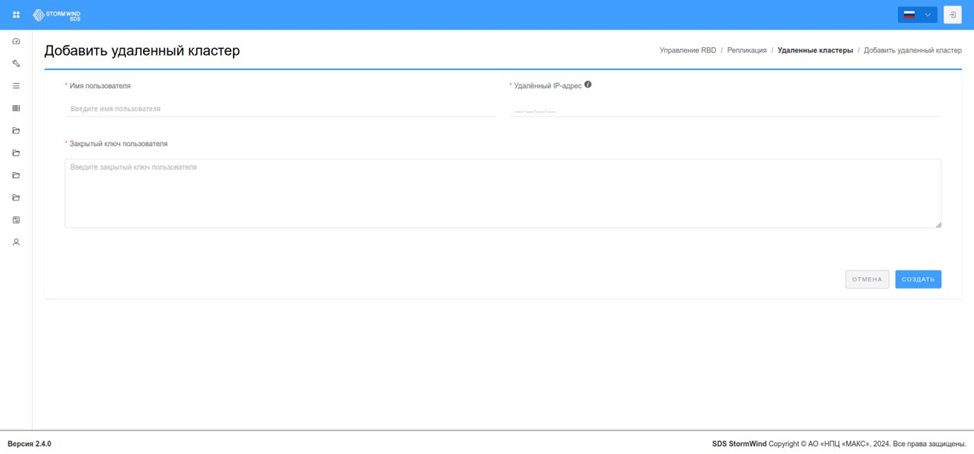Click the Добавить удаленный кластер page heading
The width and height of the screenshot is (974, 454).
[x=142, y=51]
